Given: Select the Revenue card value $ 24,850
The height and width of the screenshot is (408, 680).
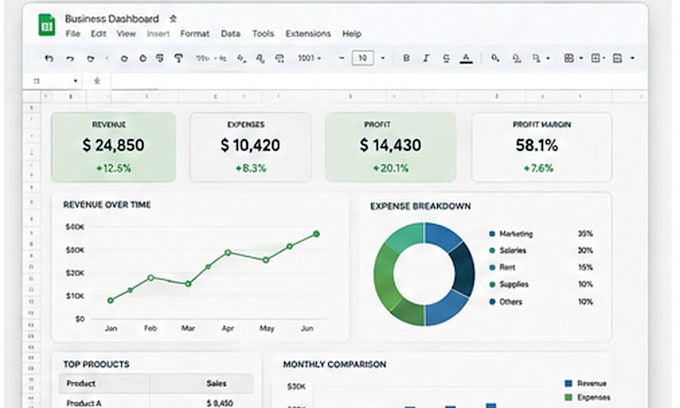Looking at the screenshot, I should click(x=114, y=145).
